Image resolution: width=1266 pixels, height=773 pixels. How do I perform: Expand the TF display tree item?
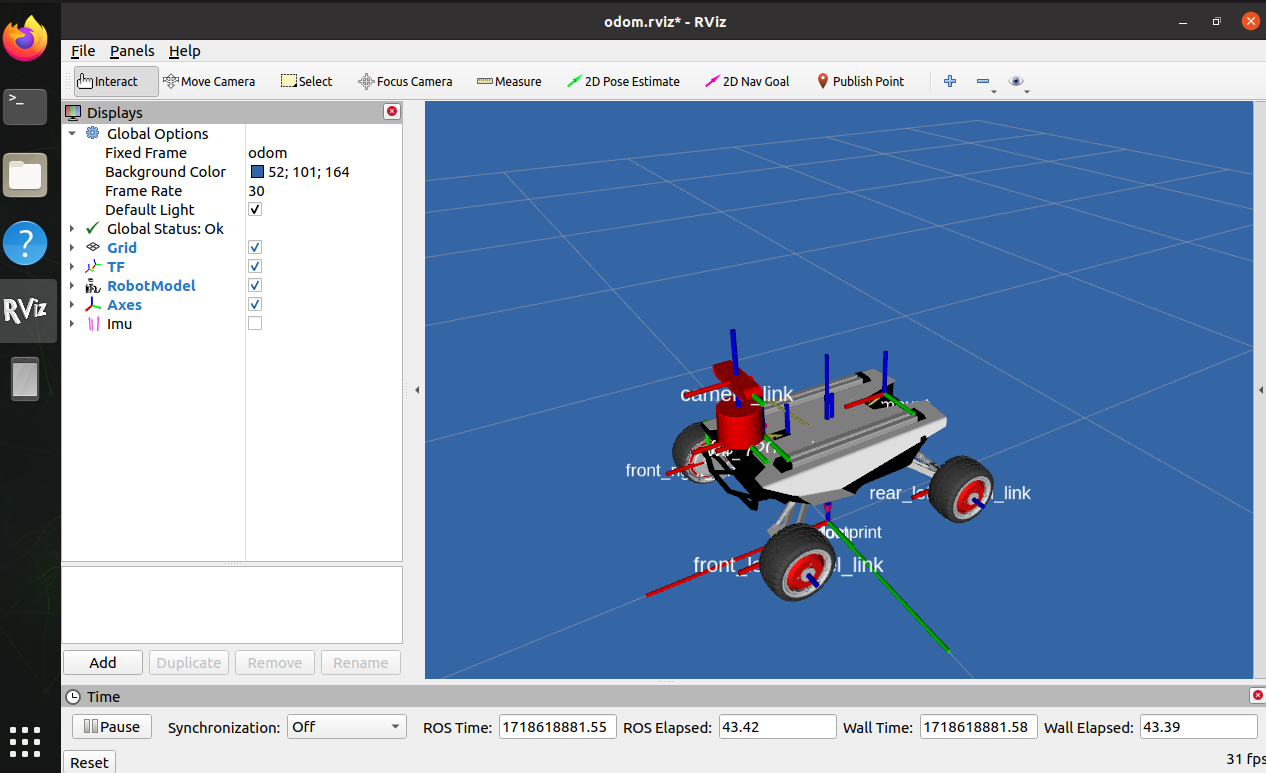72,267
